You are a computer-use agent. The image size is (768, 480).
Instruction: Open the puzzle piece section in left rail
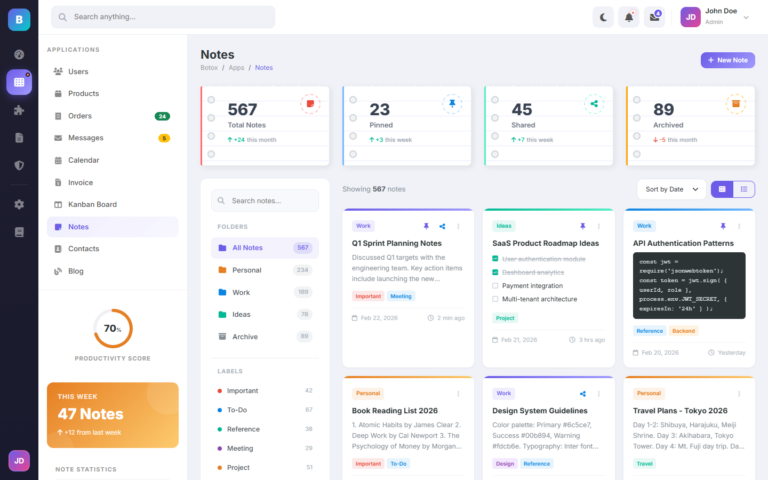pos(18,110)
